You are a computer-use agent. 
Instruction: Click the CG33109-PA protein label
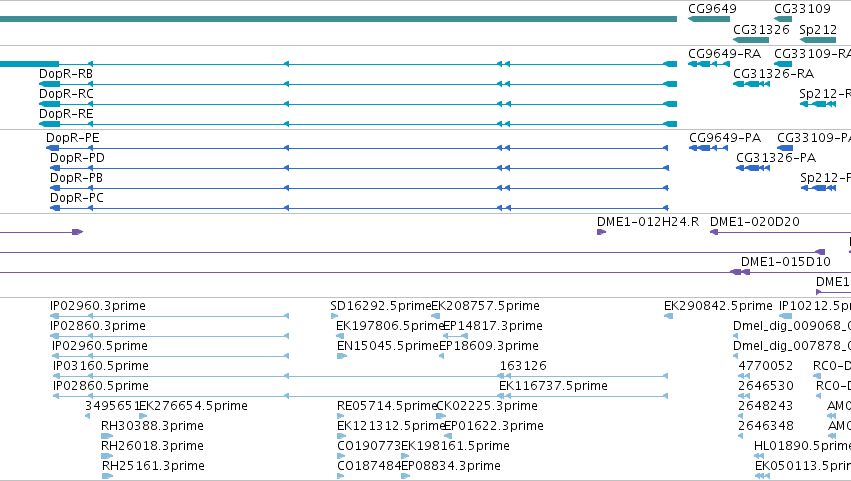click(814, 138)
